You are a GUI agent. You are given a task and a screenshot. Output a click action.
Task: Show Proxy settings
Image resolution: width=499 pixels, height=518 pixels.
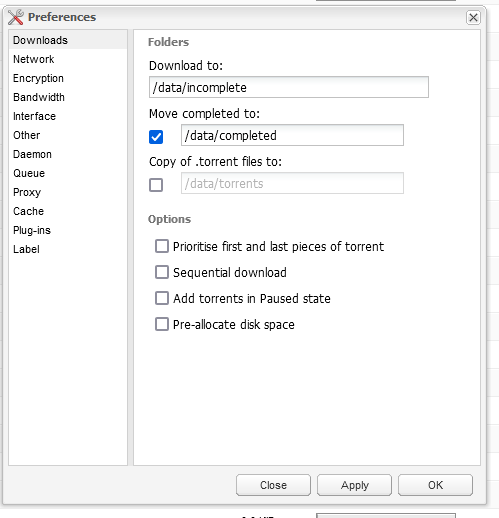[x=68, y=192]
